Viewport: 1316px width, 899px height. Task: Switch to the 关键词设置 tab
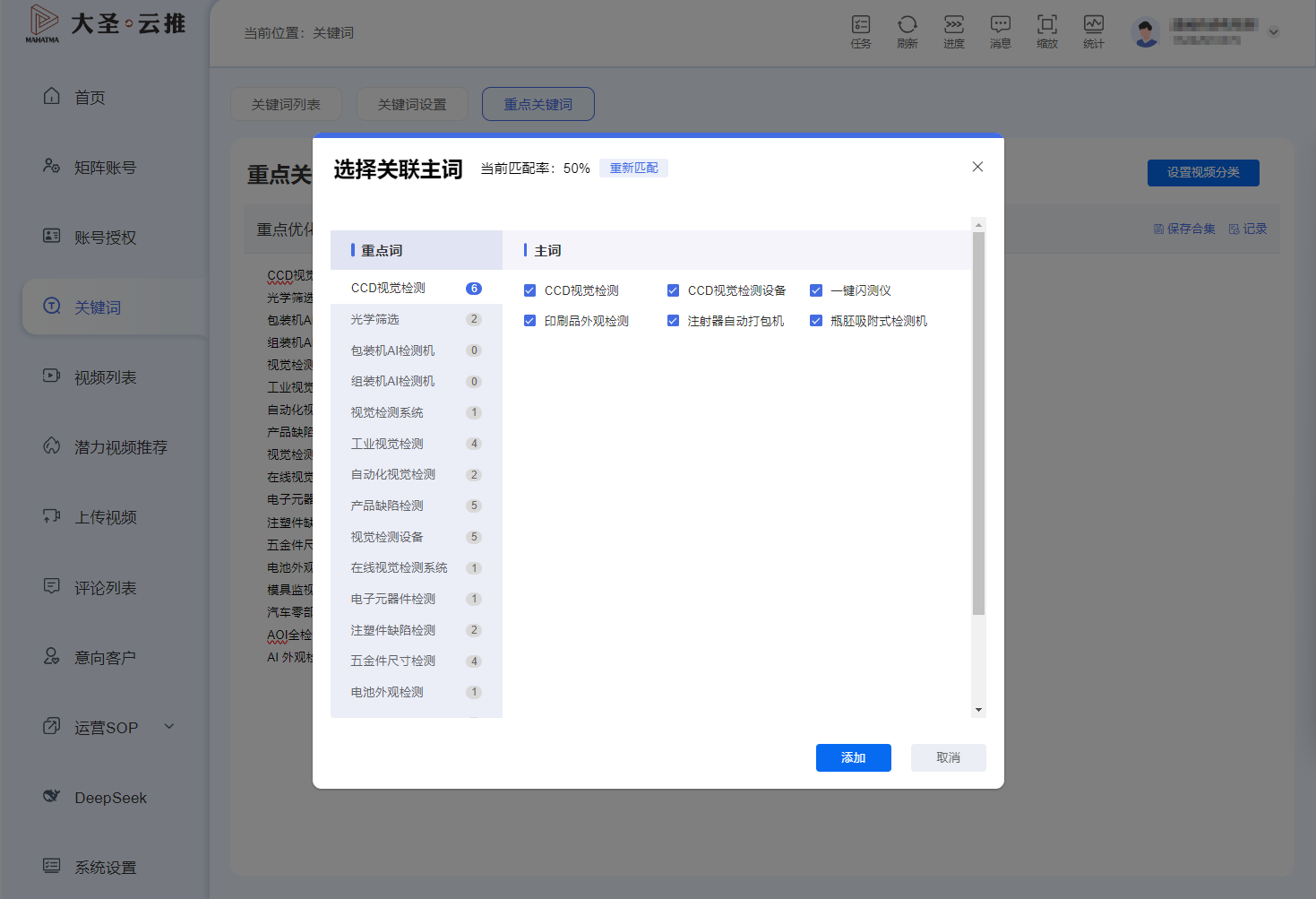pos(412,104)
